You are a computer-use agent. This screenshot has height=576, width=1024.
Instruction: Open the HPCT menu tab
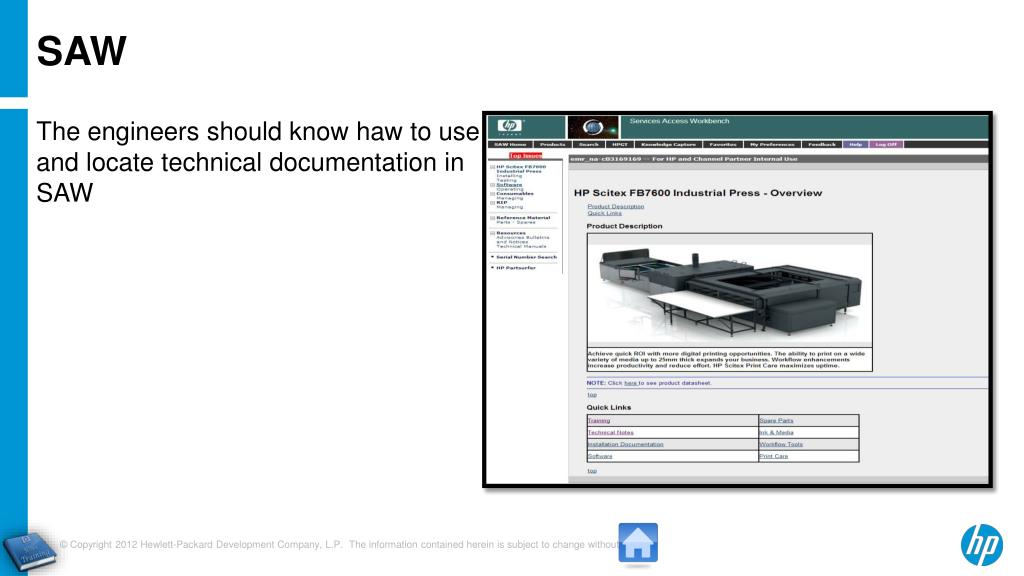[x=620, y=144]
